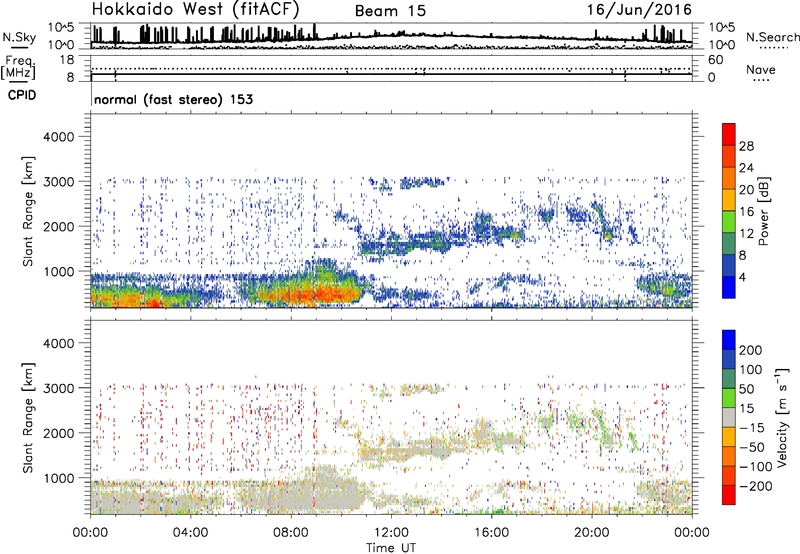This screenshot has width=800, height=554.
Task: Click the date '16/Jun/2016'
Action: tap(639, 10)
